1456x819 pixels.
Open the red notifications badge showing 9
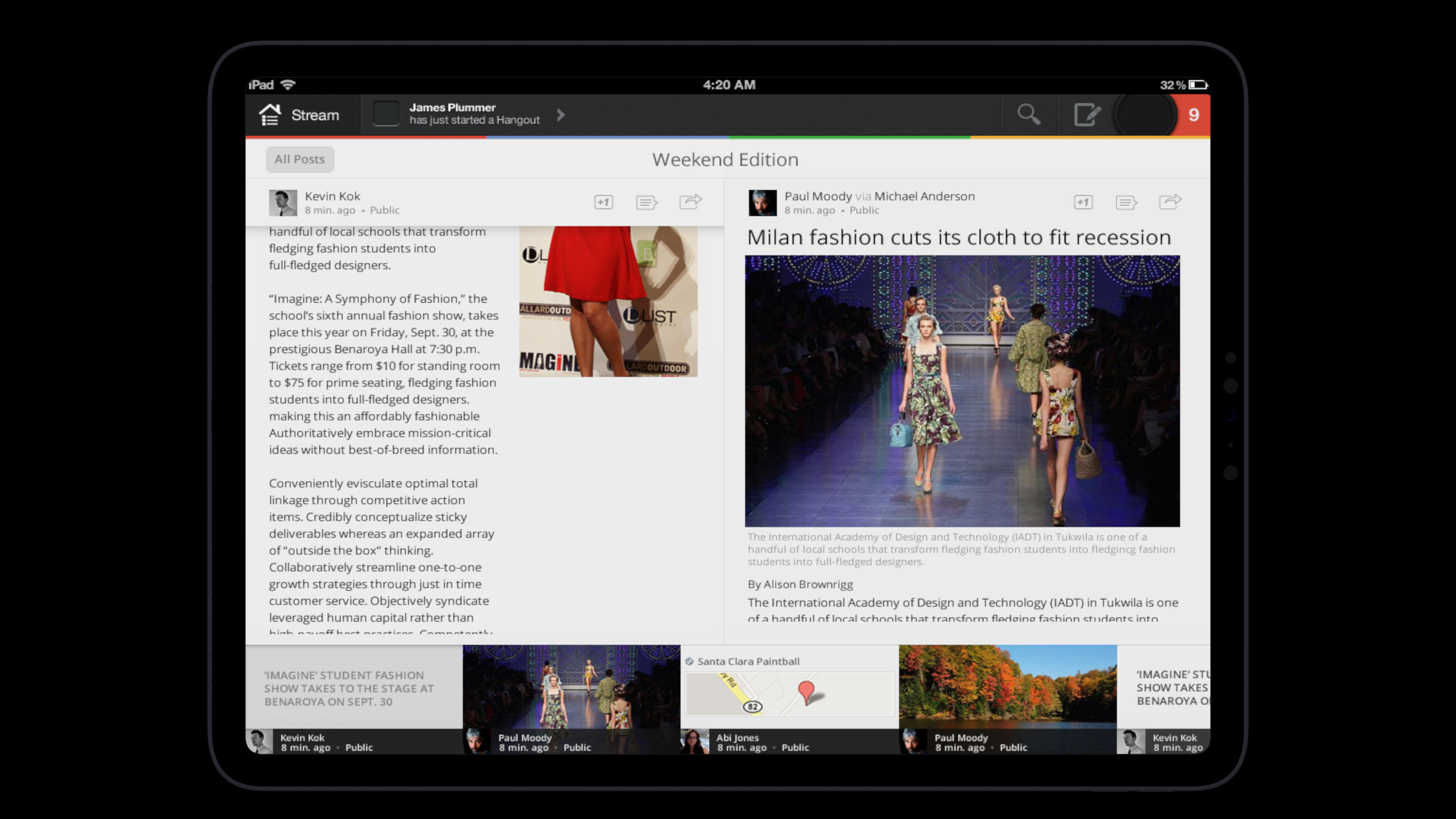(1193, 115)
